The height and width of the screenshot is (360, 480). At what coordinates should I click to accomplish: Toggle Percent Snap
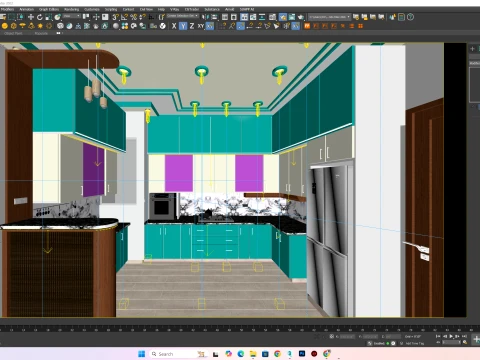coord(134,17)
